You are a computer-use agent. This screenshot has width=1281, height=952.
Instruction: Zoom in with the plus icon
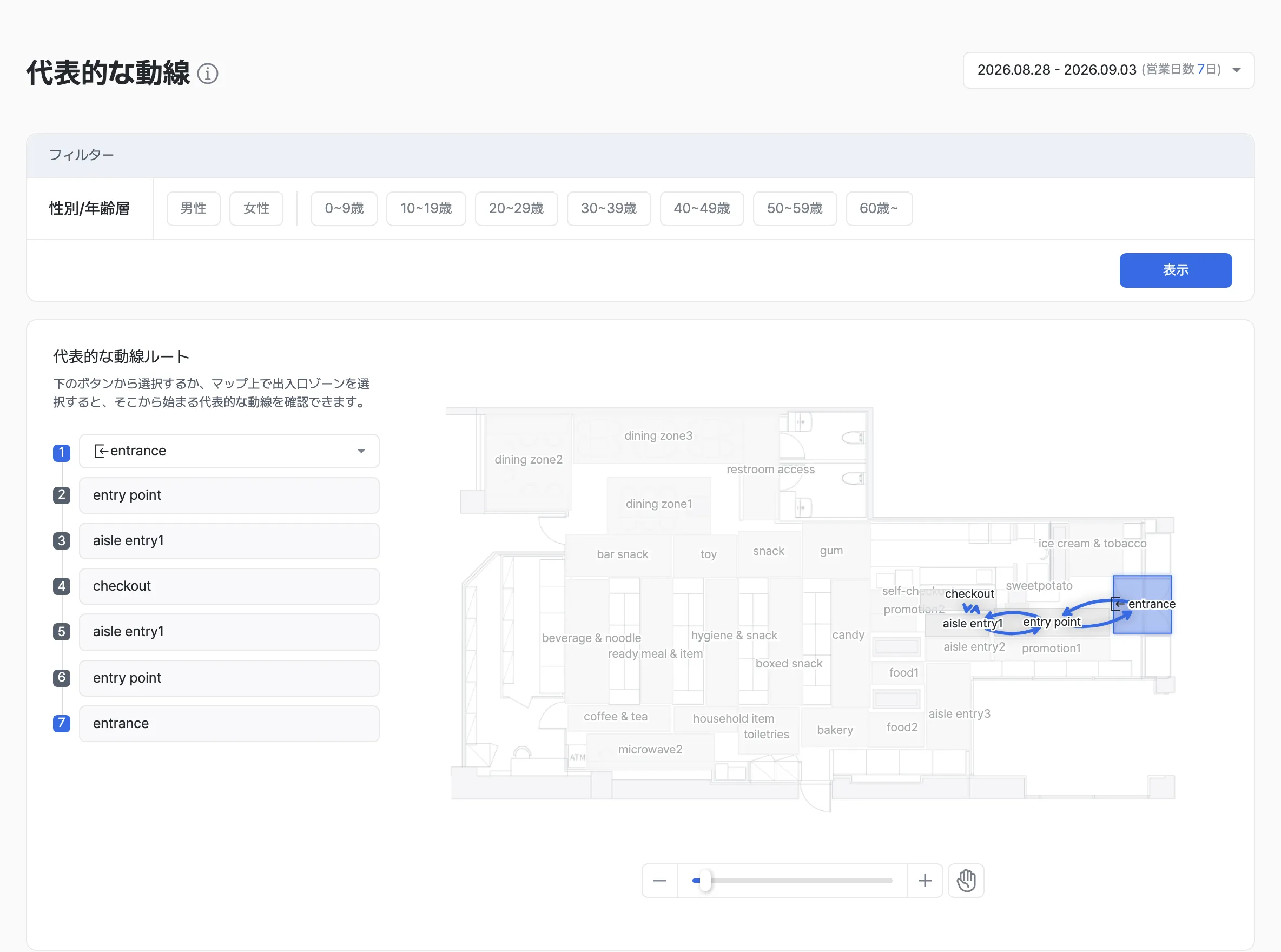tap(925, 880)
